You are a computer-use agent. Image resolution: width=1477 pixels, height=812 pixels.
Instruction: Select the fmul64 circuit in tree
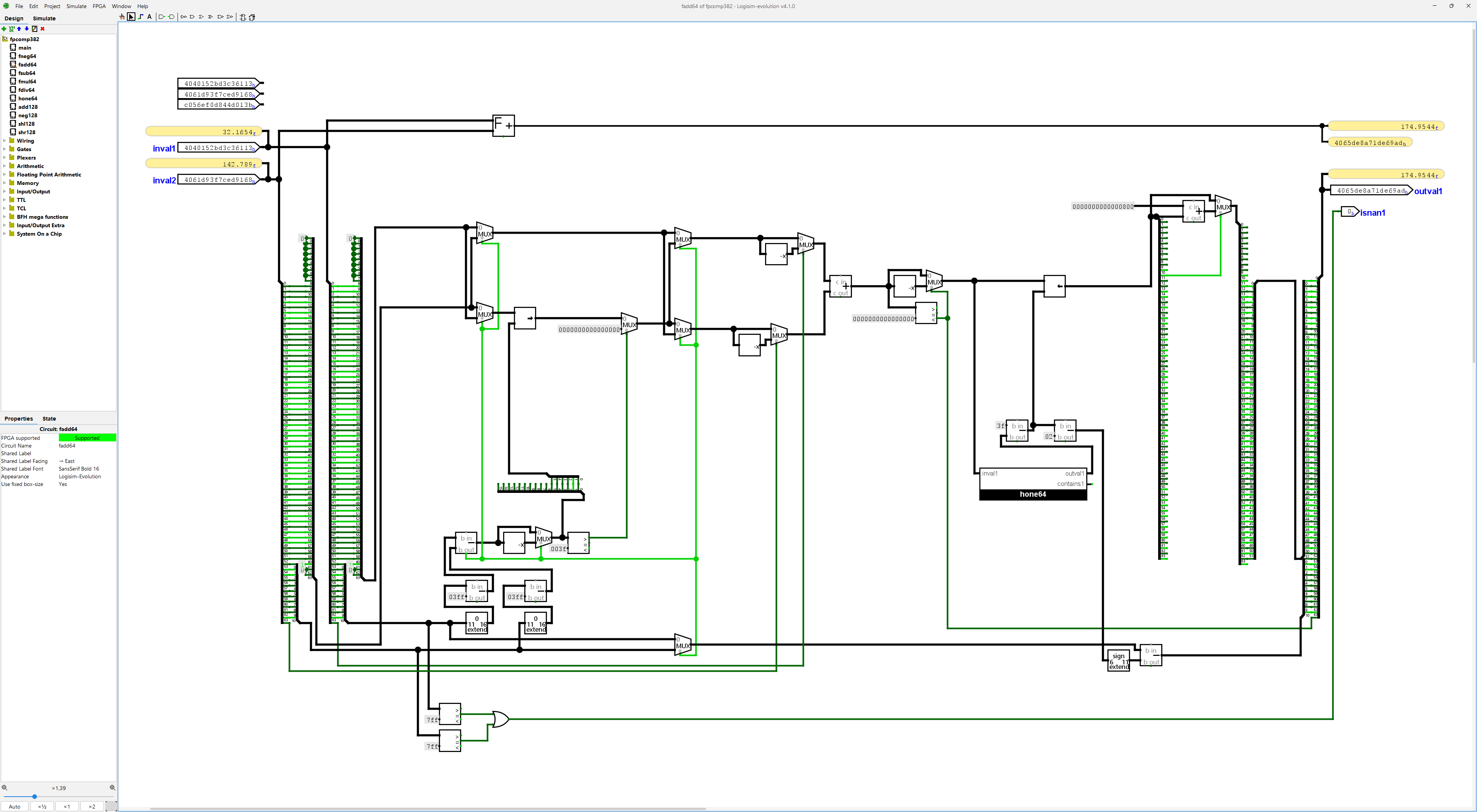click(x=27, y=82)
